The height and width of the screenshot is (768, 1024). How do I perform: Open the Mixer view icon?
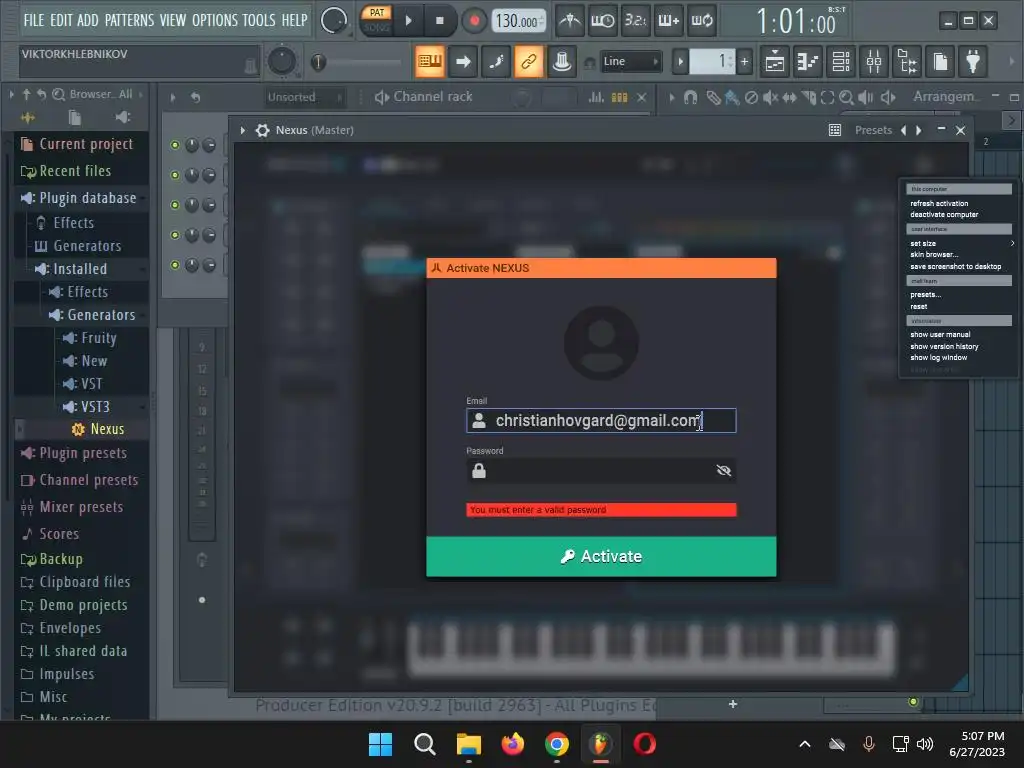tap(874, 62)
